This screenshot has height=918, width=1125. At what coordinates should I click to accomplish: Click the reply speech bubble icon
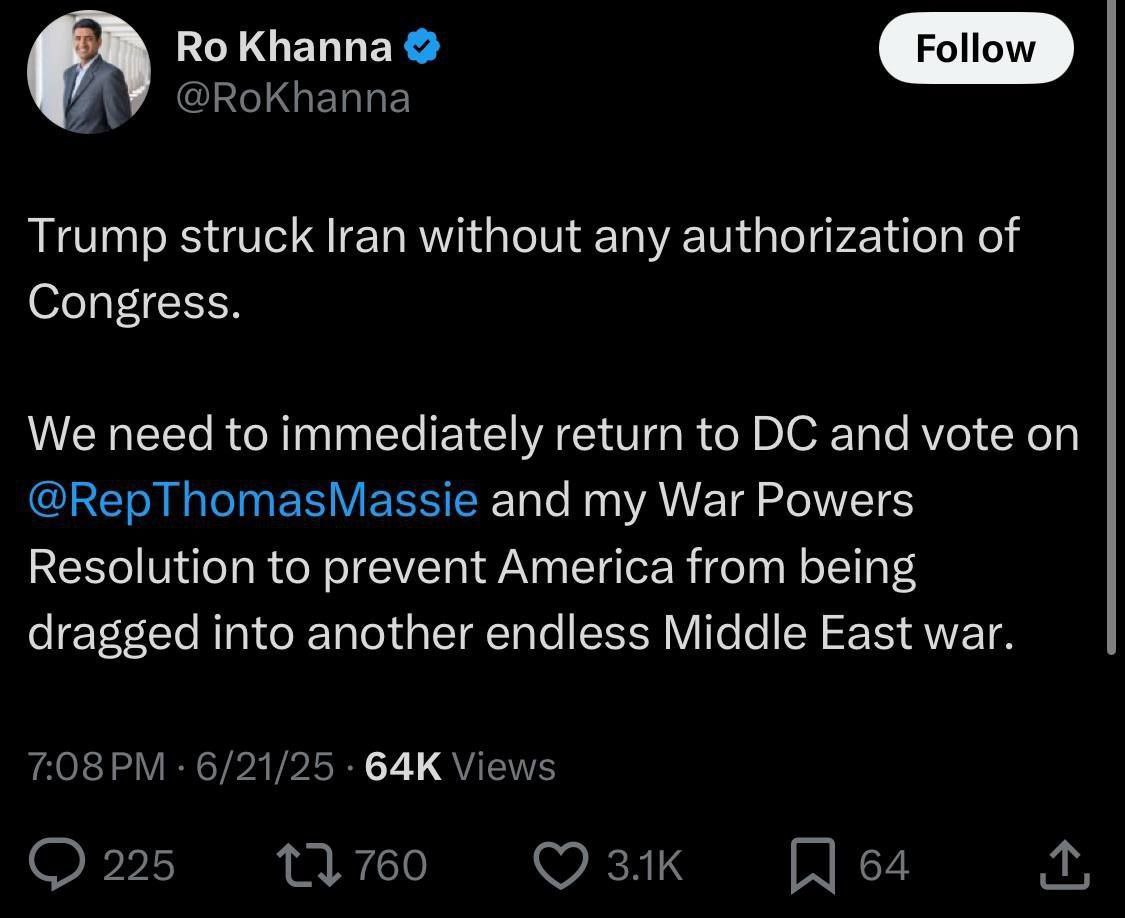60,866
